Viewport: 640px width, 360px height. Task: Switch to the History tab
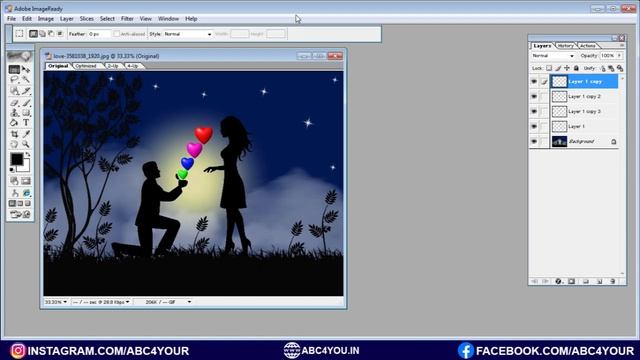pos(565,46)
